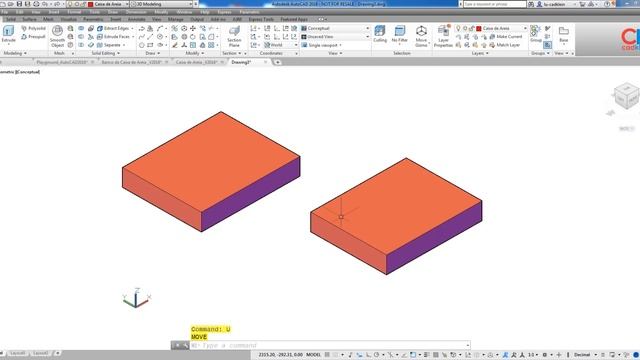Click the search keyword or phrase field

coord(494,4)
